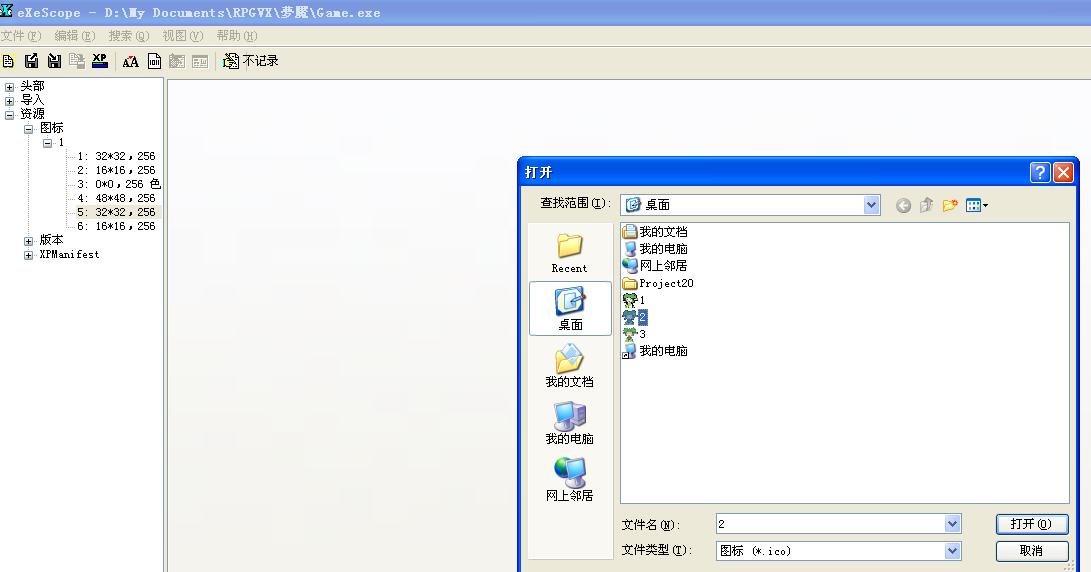Open the 文件类型 dropdown arrow

[953, 551]
